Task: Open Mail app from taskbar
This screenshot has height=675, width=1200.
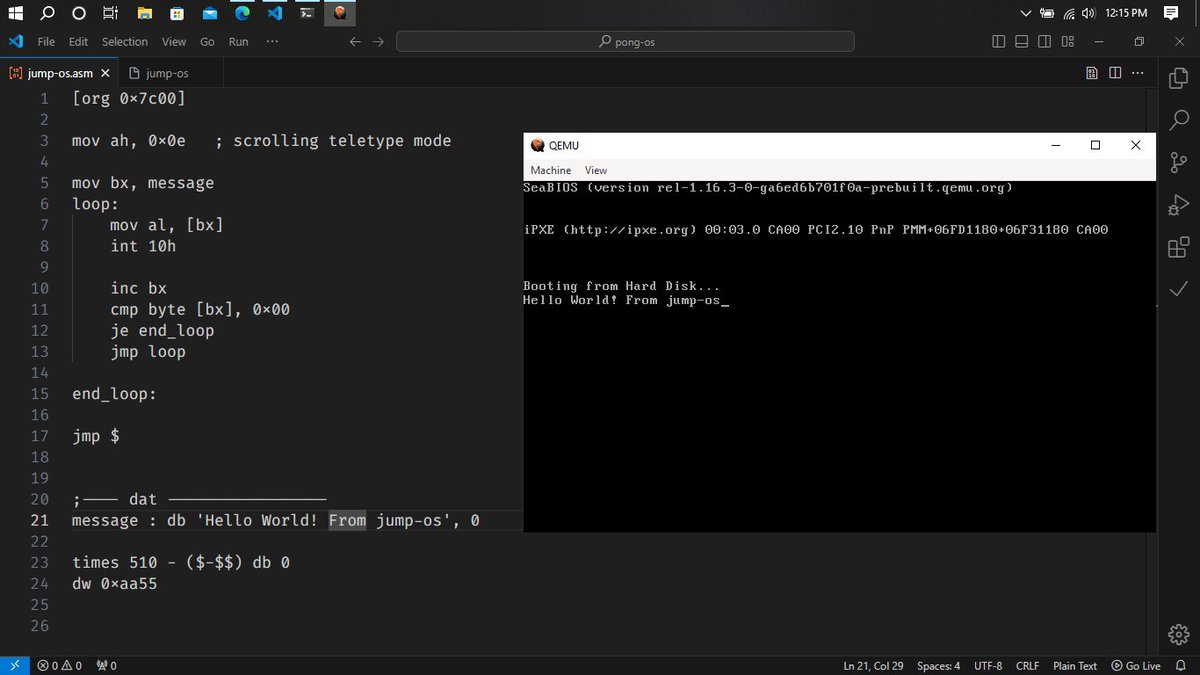Action: point(209,13)
